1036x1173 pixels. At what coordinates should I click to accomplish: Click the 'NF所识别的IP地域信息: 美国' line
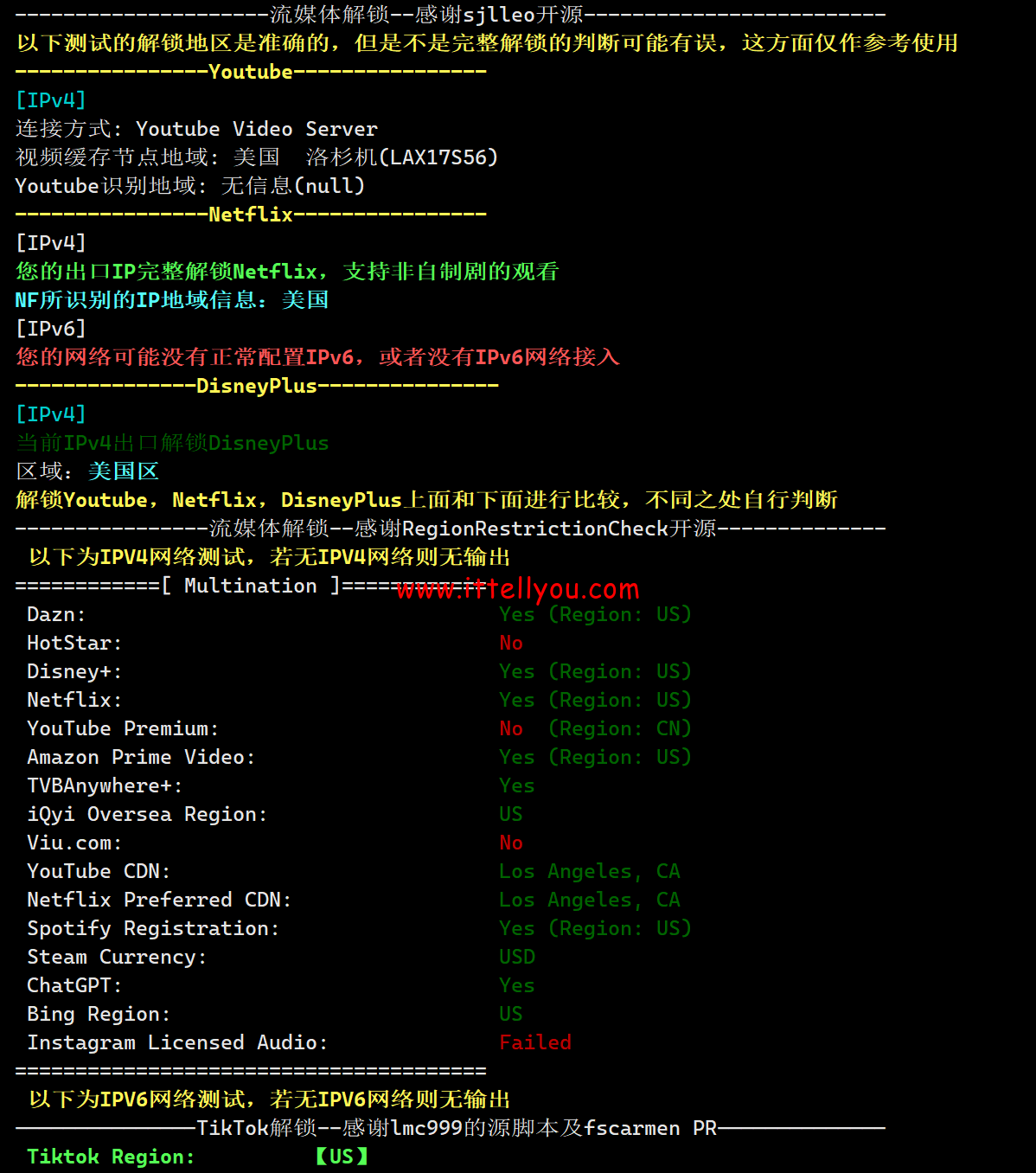(x=172, y=300)
